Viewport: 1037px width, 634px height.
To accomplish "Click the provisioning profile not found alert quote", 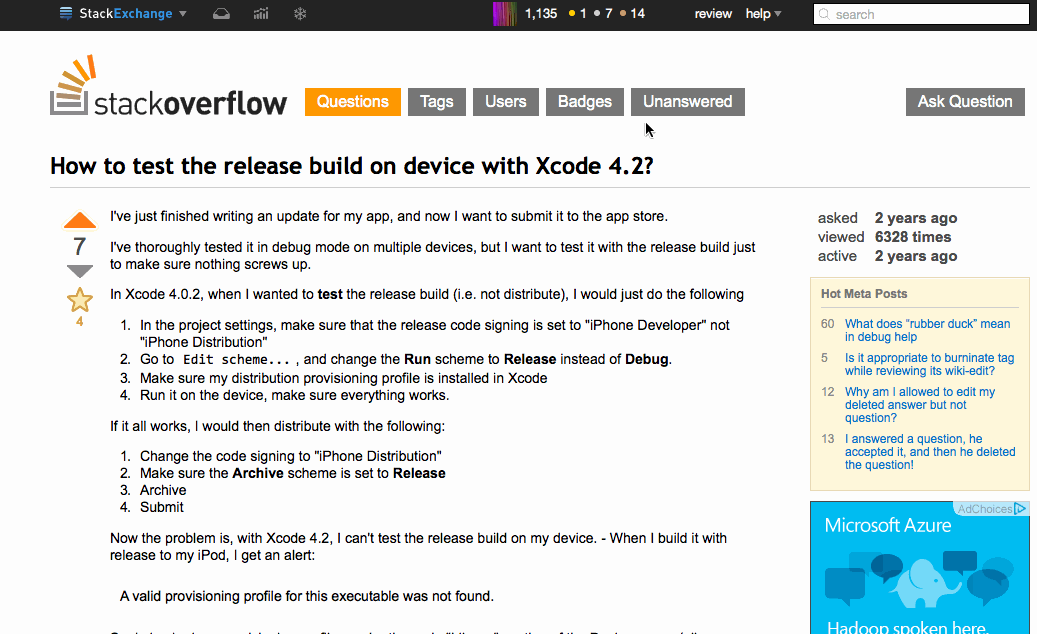I will (x=306, y=596).
